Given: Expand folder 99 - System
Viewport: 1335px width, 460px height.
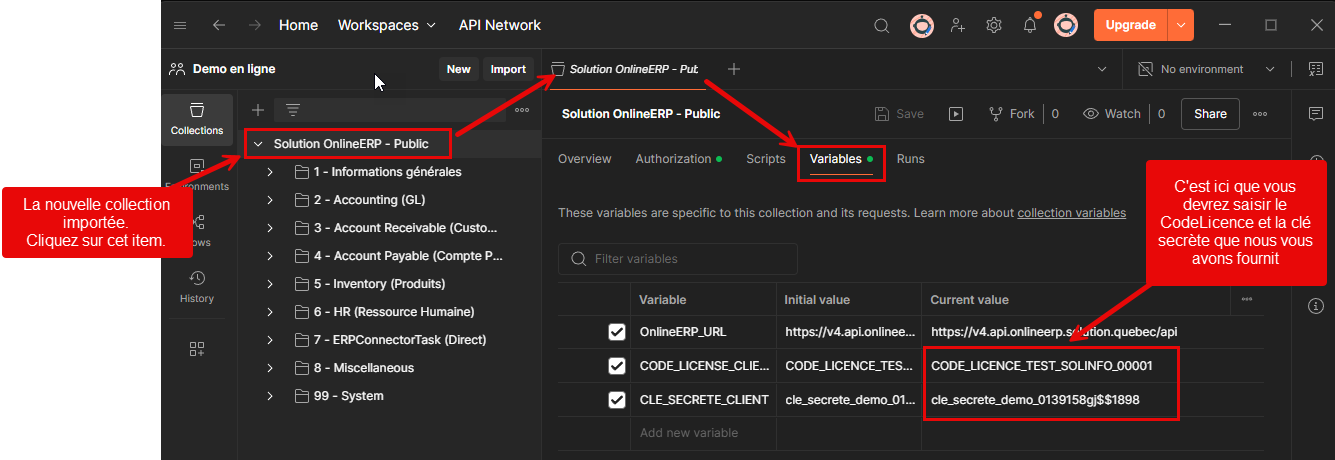Looking at the screenshot, I should click(x=270, y=396).
